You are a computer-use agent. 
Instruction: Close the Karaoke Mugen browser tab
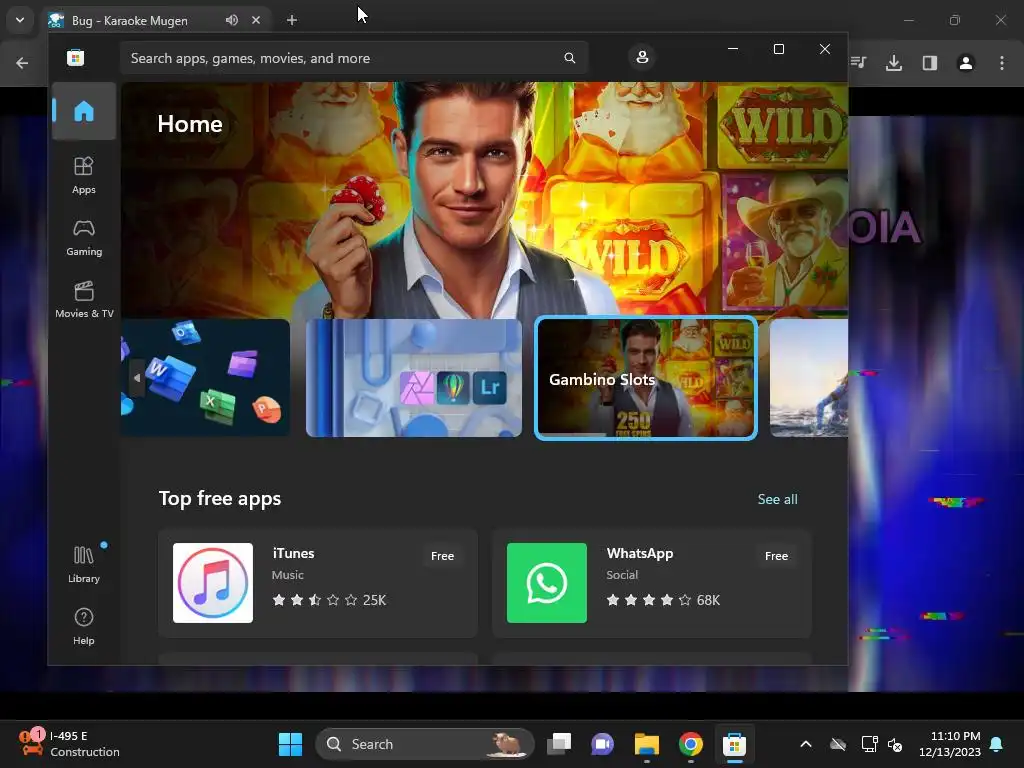pyautogui.click(x=256, y=20)
